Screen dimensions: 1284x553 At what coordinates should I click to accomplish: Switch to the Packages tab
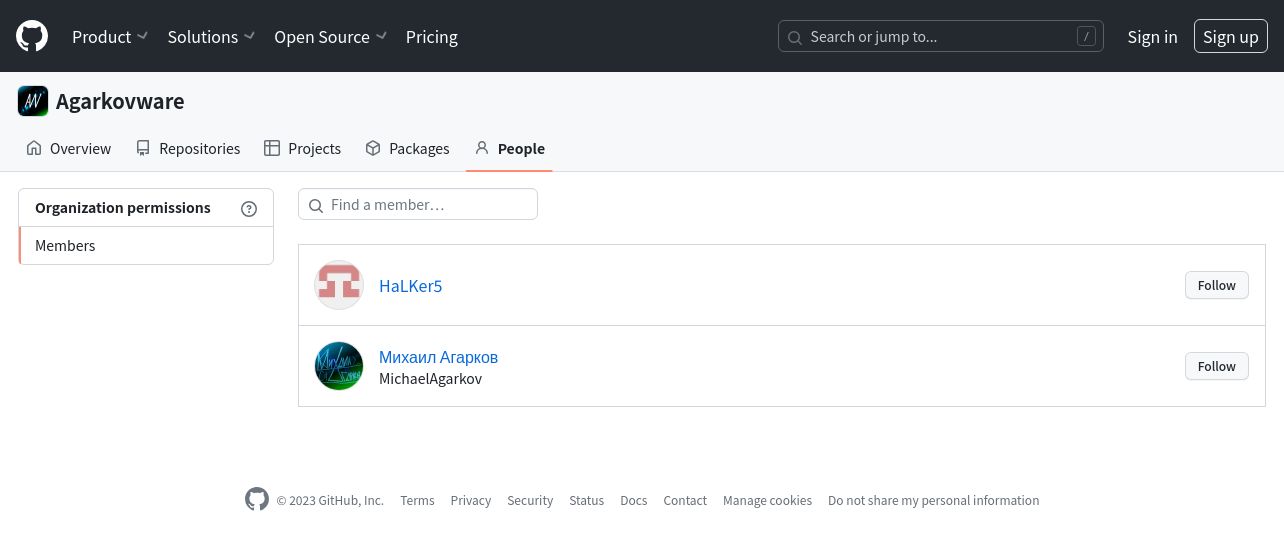[x=407, y=148]
